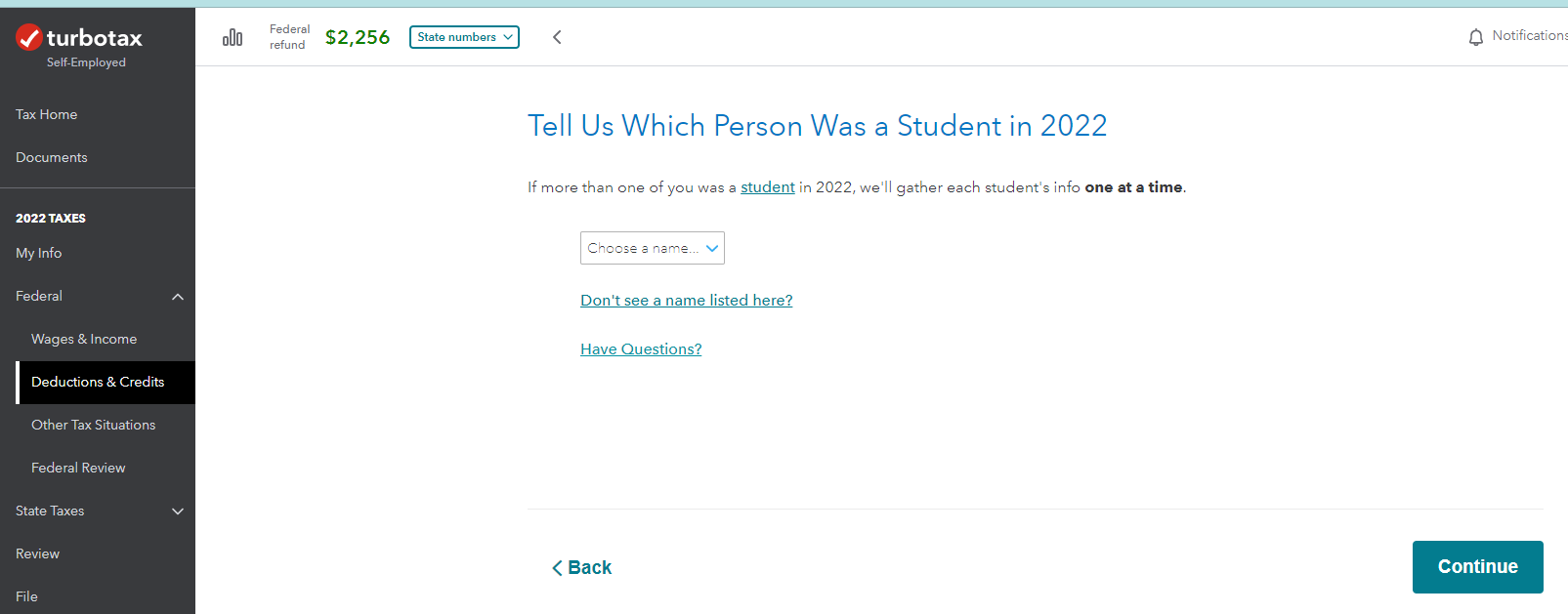The width and height of the screenshot is (1568, 614).
Task: Open the bar chart refund summary icon
Action: pos(233,37)
